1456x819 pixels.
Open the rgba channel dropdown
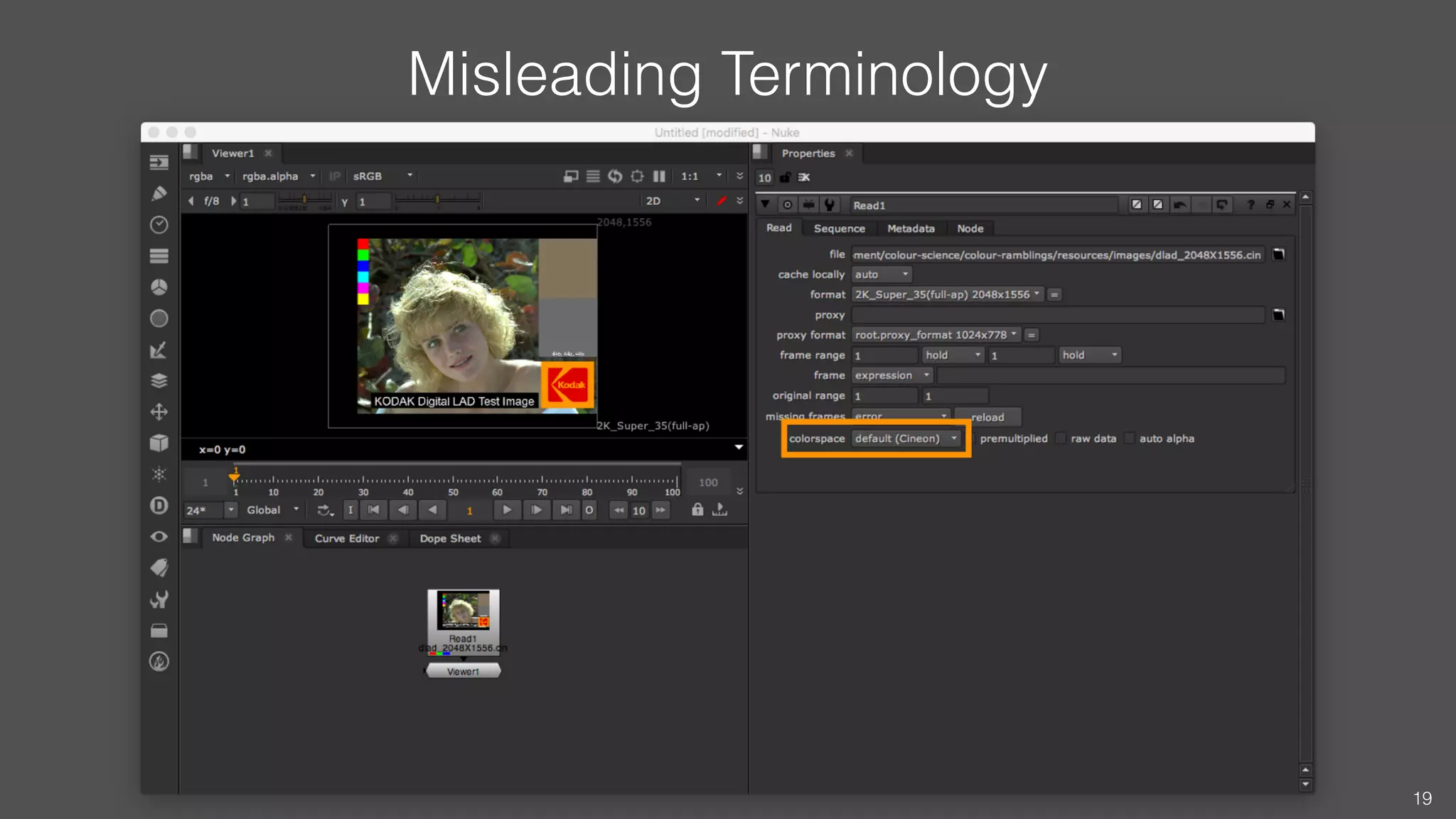click(209, 176)
